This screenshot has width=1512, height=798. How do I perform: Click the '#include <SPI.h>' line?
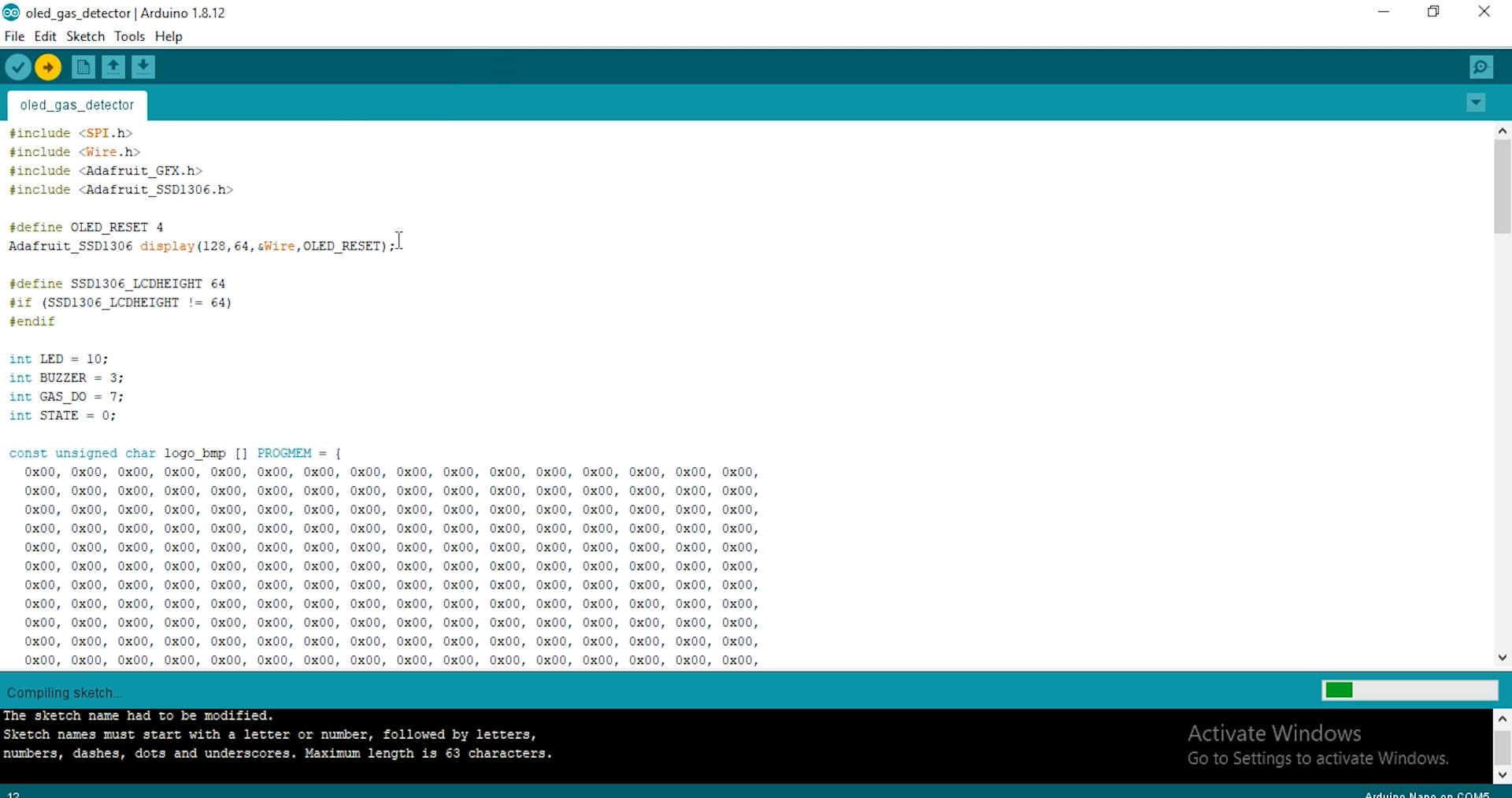[71, 133]
